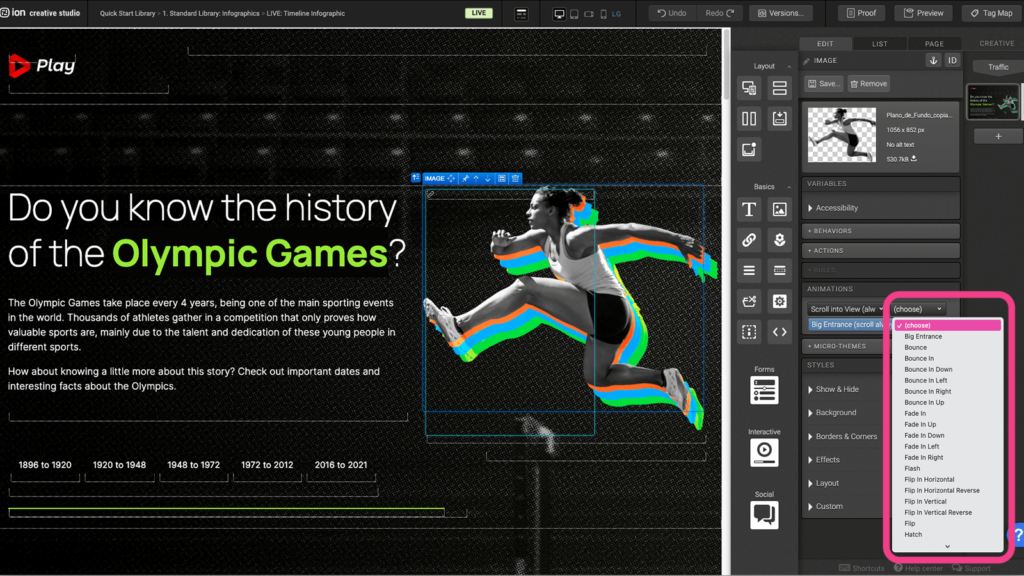Screen dimensions: 1024x576
Task: Click the anchor icon in the Image header
Action: point(933,60)
